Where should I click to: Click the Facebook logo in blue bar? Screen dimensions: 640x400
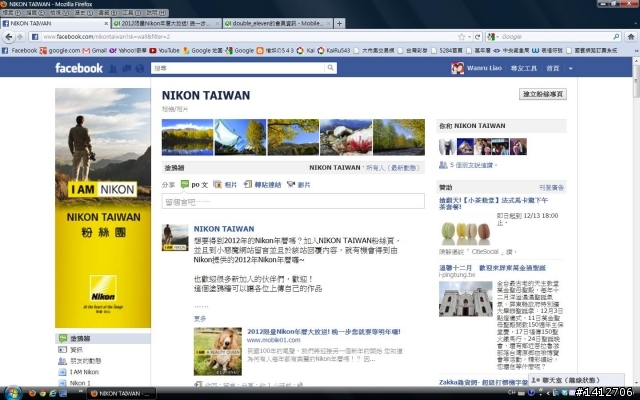pos(79,68)
